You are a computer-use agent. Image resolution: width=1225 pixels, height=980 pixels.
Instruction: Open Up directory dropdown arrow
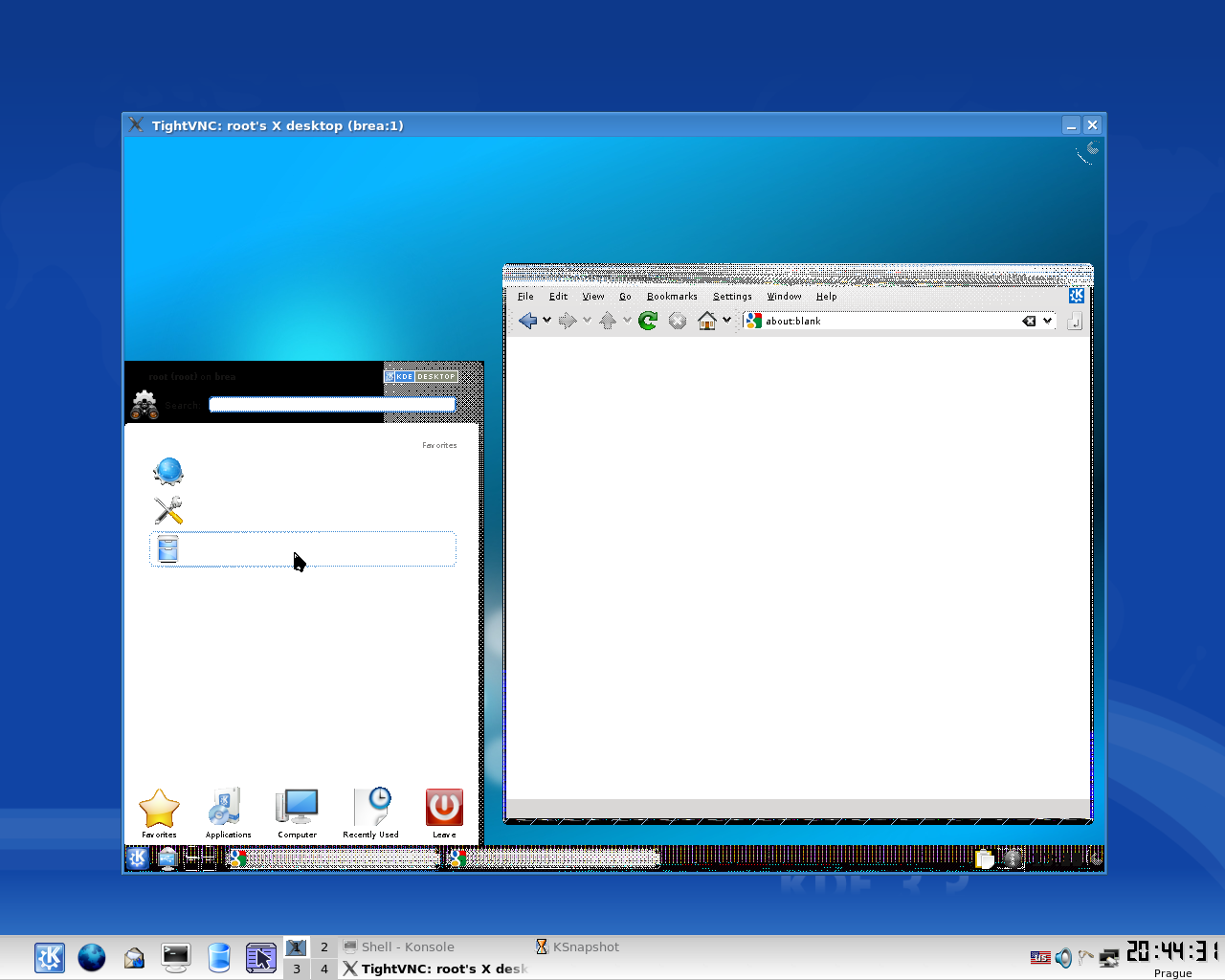click(x=627, y=321)
